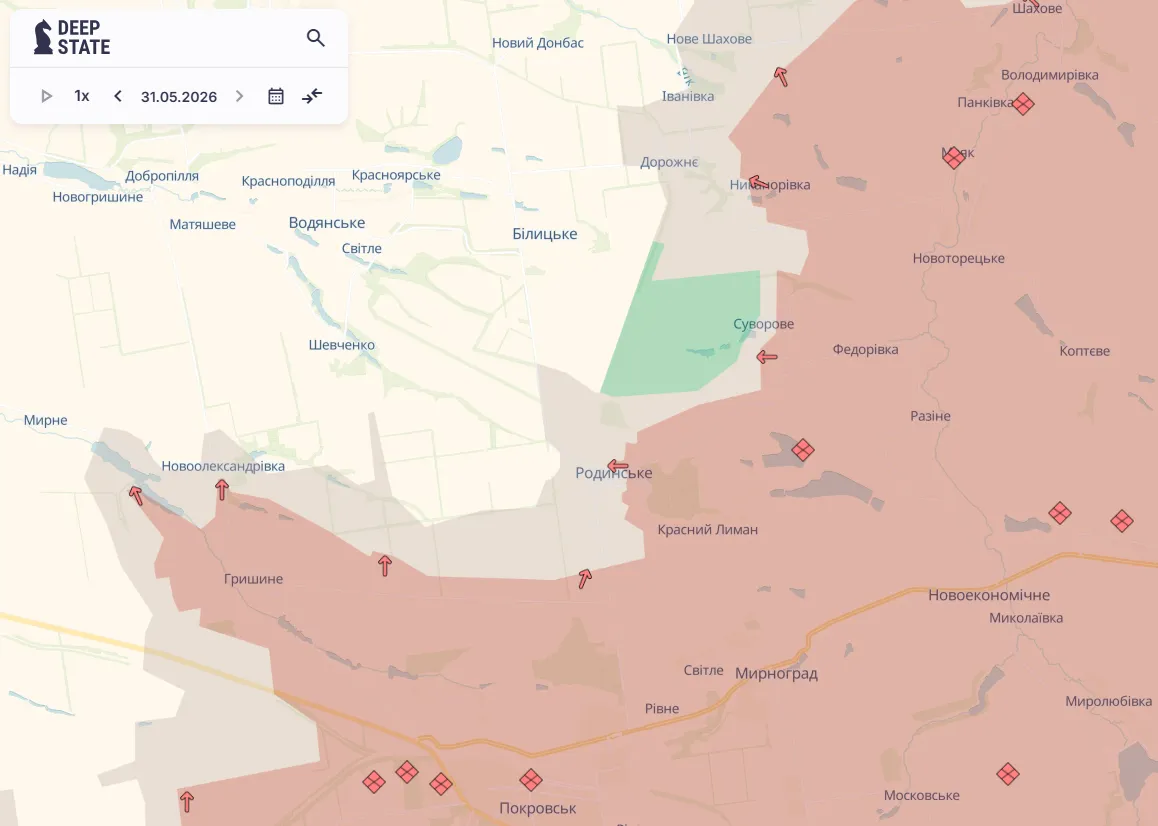Play the timeline animation
The width and height of the screenshot is (1158, 826).
click(x=47, y=96)
